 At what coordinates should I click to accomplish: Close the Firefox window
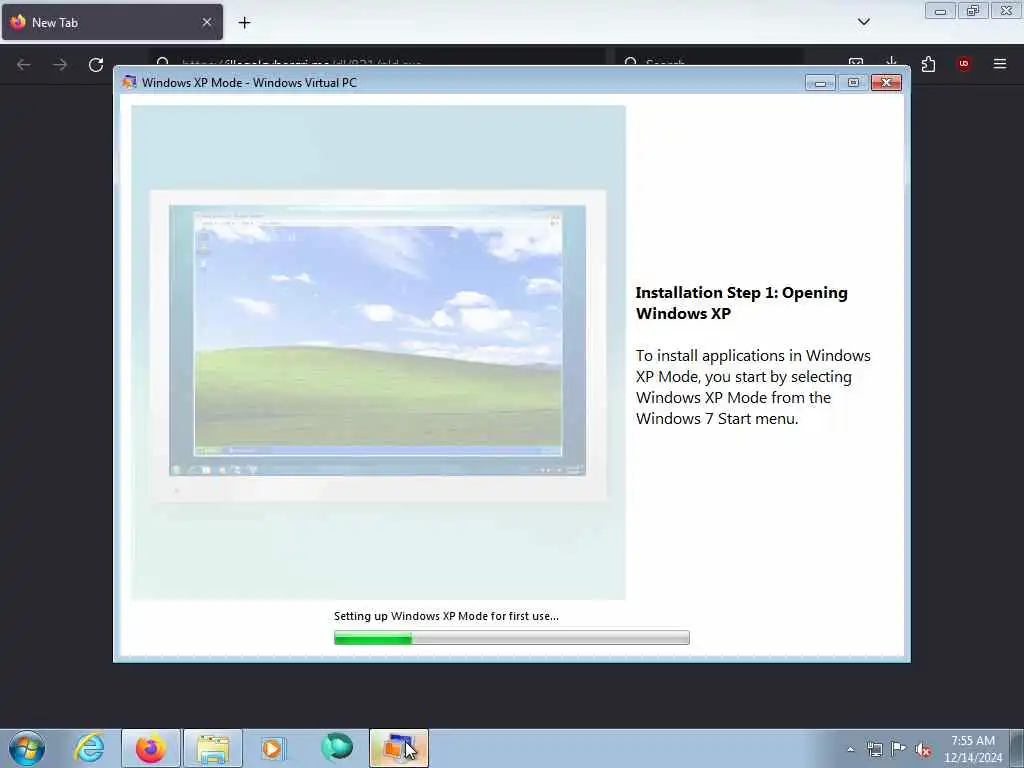coord(1007,10)
